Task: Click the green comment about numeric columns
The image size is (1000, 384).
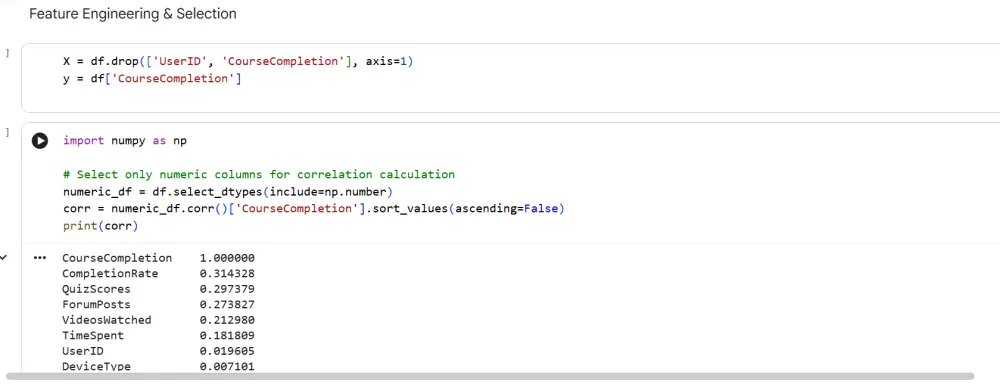Action: (258, 174)
